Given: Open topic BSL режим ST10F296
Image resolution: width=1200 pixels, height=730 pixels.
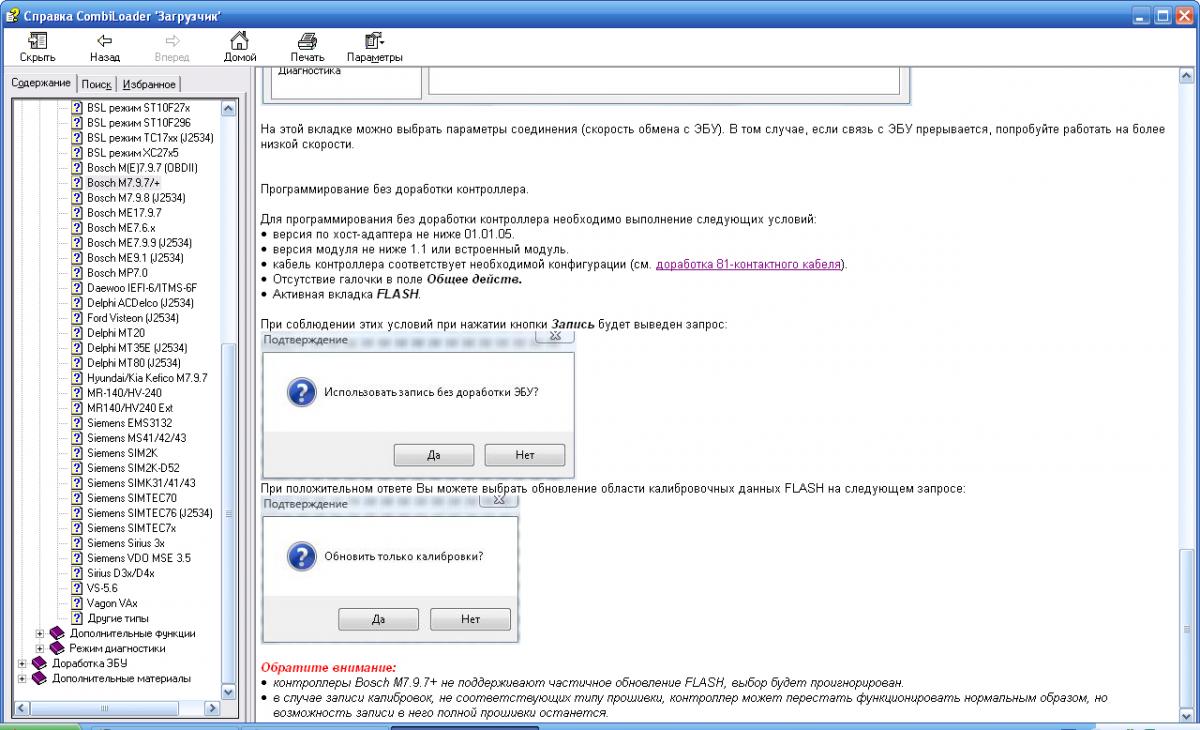Looking at the screenshot, I should point(138,122).
